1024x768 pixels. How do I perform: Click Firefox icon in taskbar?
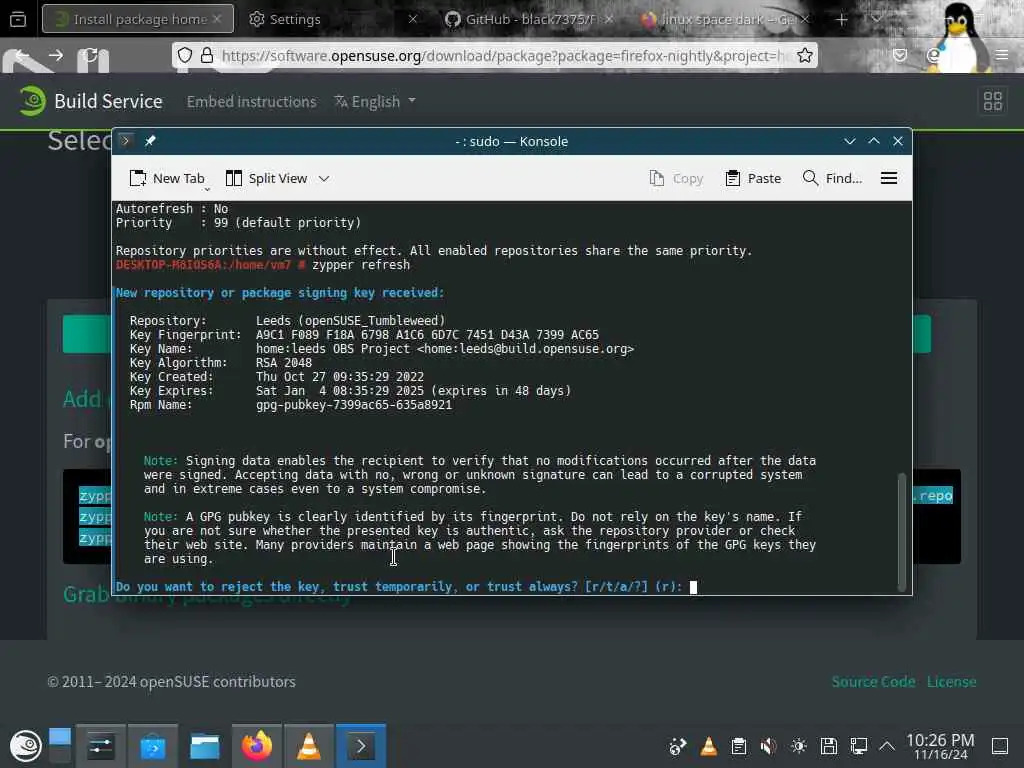pyautogui.click(x=257, y=746)
